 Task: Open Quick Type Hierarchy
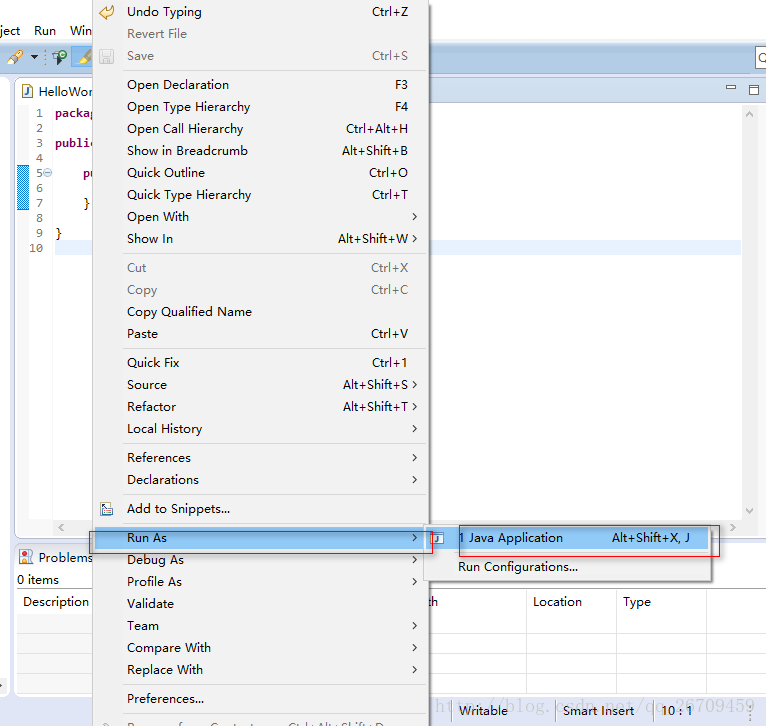(x=261, y=195)
